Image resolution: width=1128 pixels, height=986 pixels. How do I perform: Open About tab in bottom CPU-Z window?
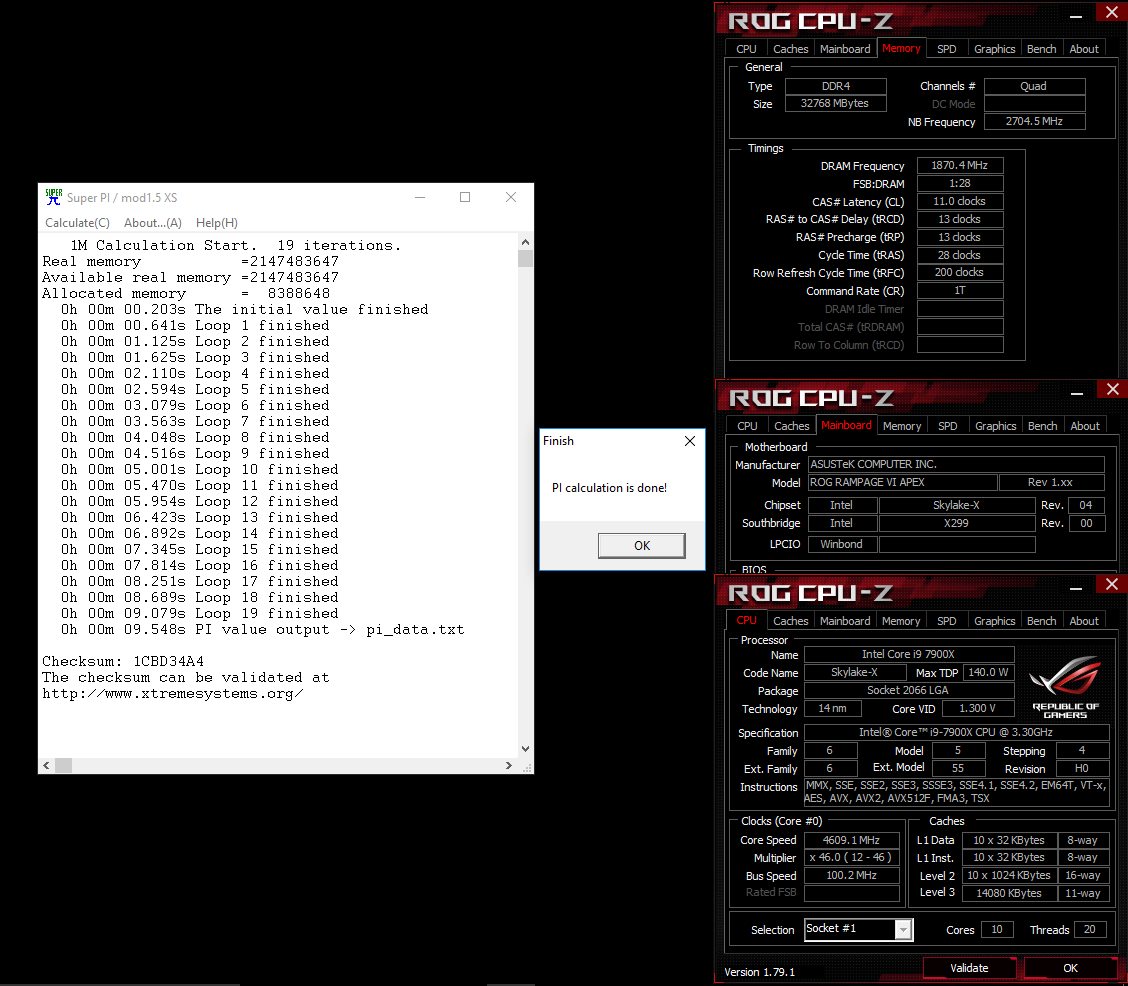coord(1084,621)
